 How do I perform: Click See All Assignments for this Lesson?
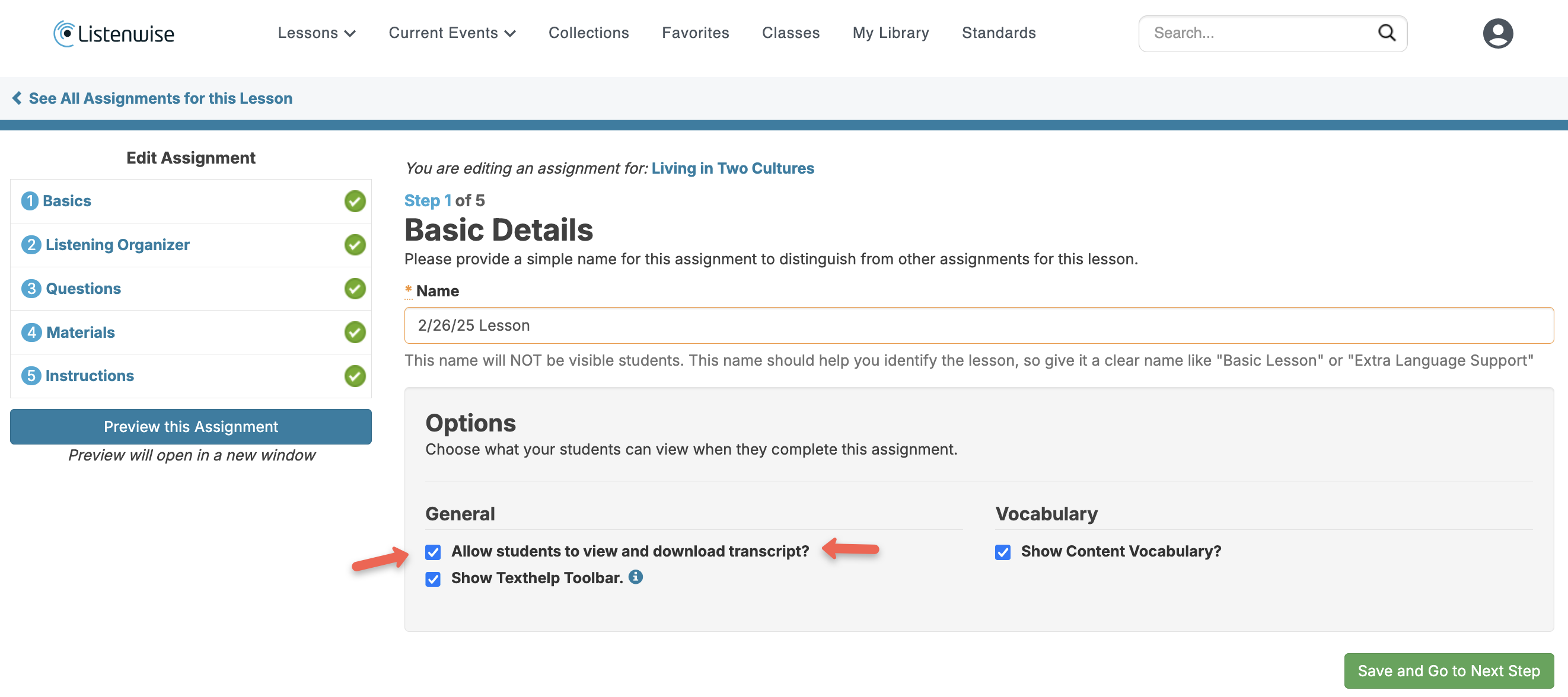coord(161,98)
